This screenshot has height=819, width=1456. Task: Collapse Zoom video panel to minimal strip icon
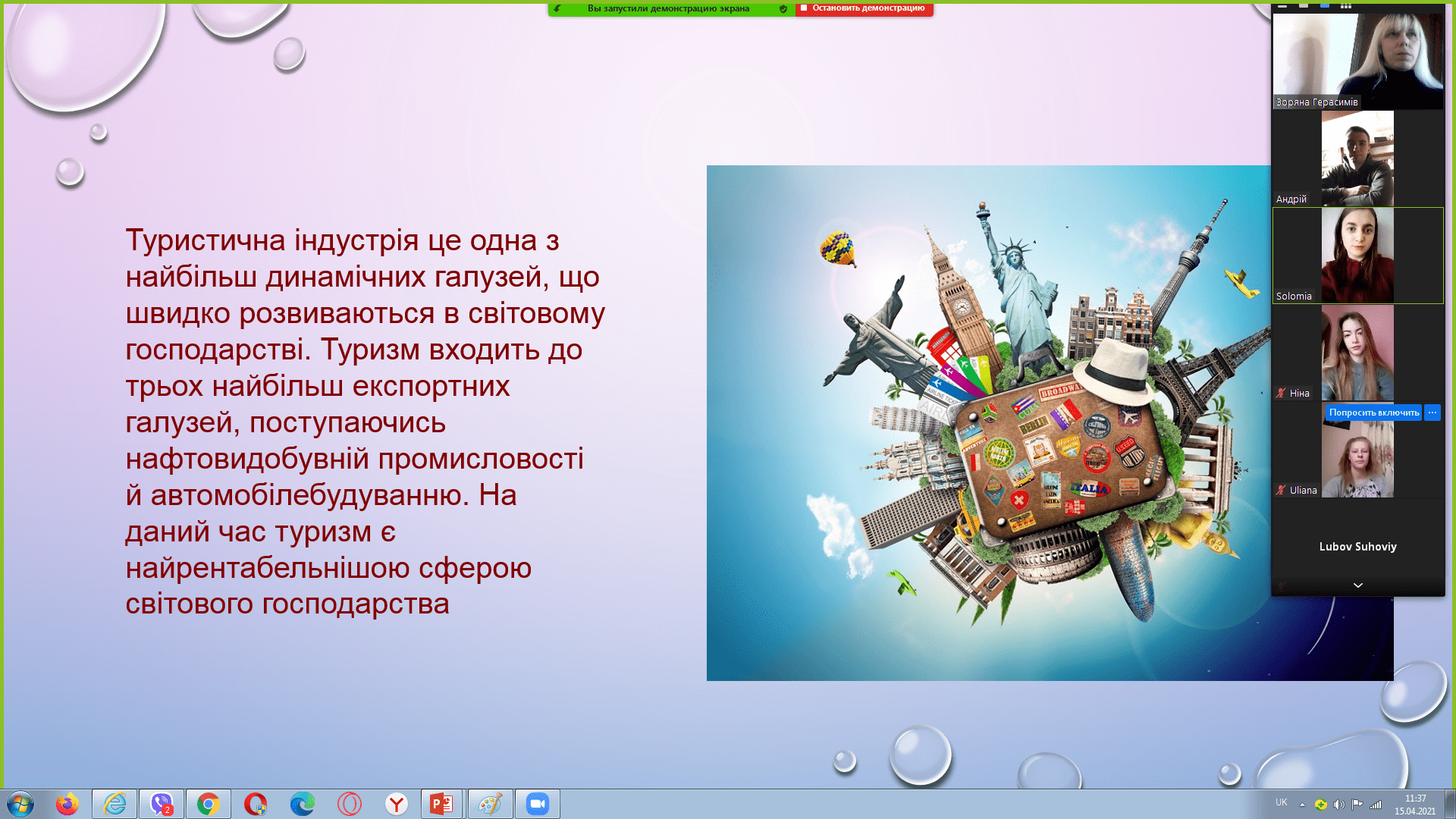[x=1282, y=5]
